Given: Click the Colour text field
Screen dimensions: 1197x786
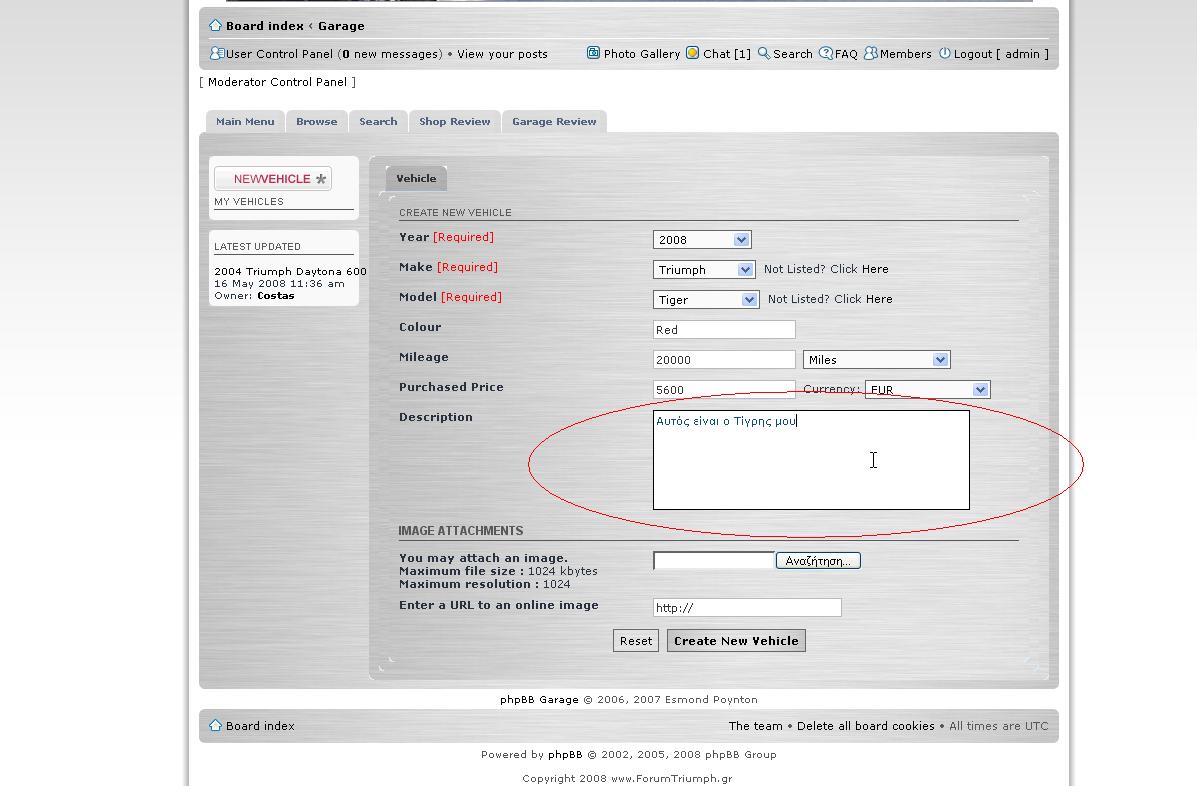Looking at the screenshot, I should point(723,330).
